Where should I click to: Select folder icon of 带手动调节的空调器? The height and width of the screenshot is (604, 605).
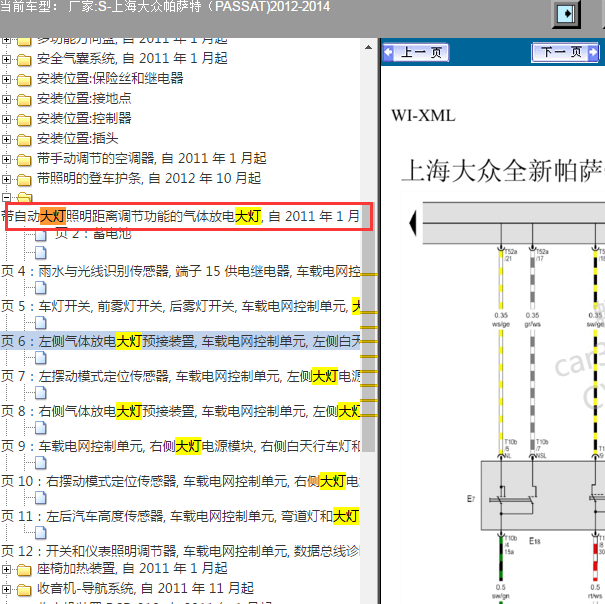24,159
